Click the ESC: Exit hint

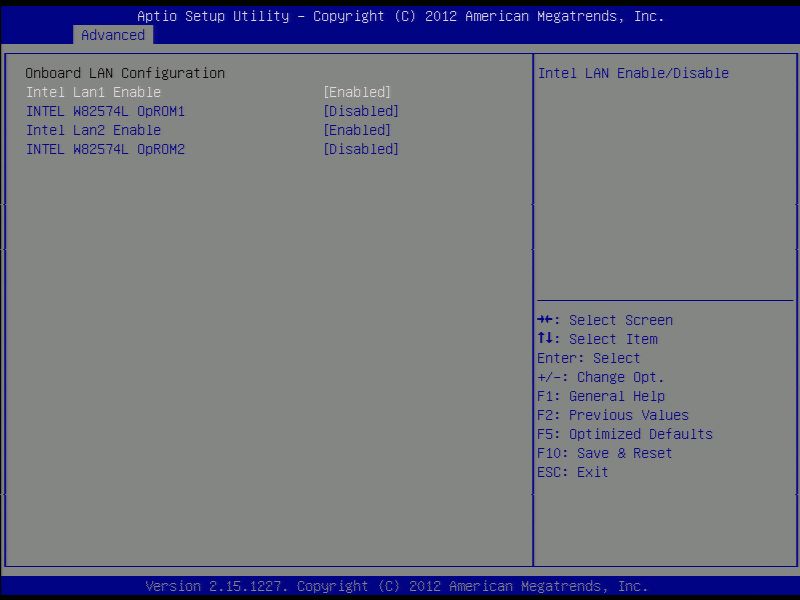pos(572,472)
